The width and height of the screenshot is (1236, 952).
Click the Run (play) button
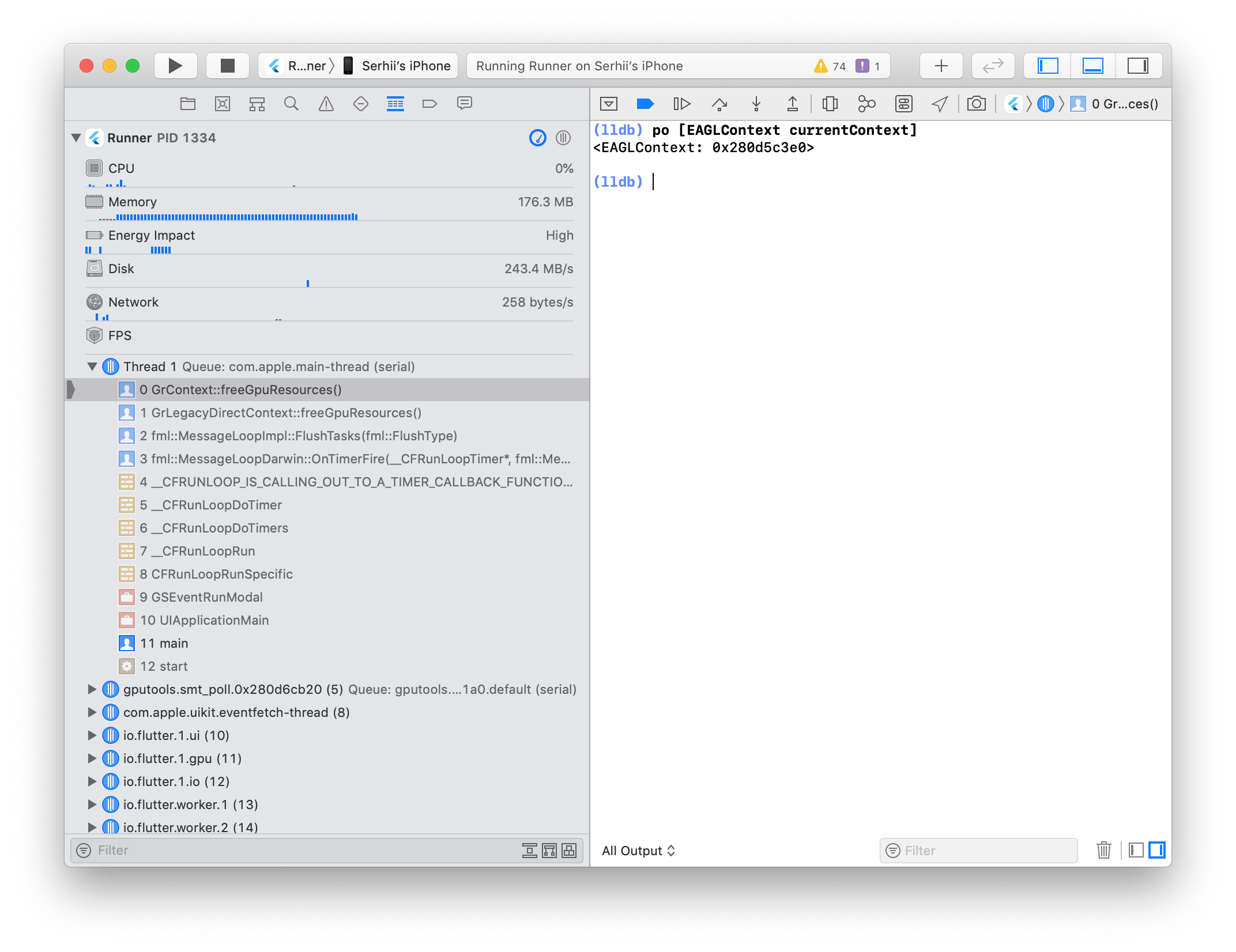(x=175, y=66)
